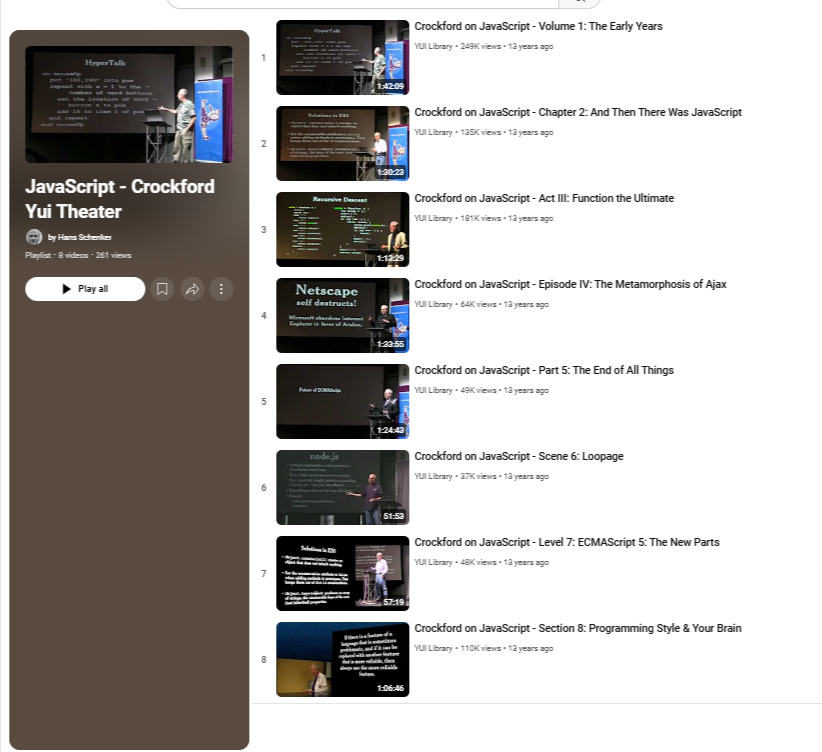Screen dimensions: 822x752
Task: Click the 1:33:55 duration badge
Action: coord(391,344)
